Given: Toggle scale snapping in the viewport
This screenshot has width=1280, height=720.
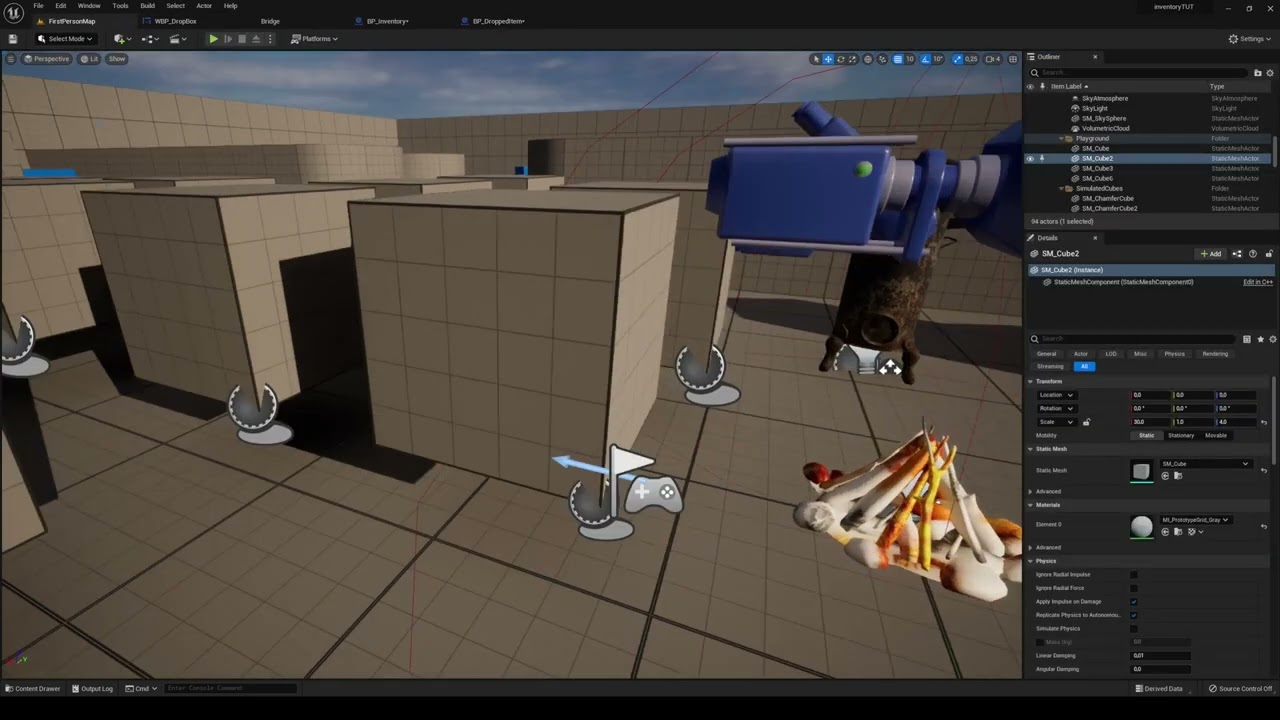Looking at the screenshot, I should click(958, 59).
